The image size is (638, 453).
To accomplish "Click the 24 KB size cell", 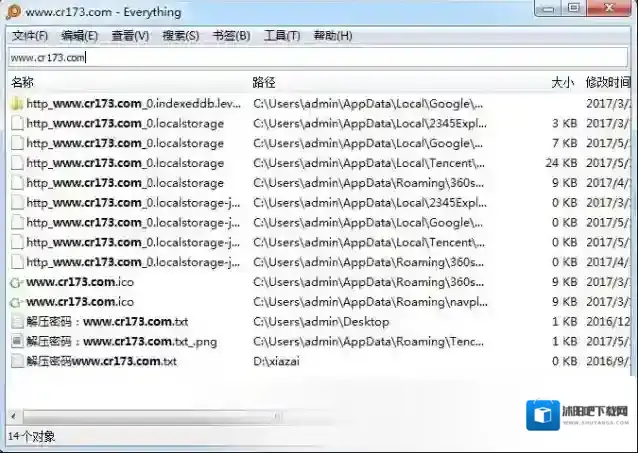I will (x=561, y=163).
